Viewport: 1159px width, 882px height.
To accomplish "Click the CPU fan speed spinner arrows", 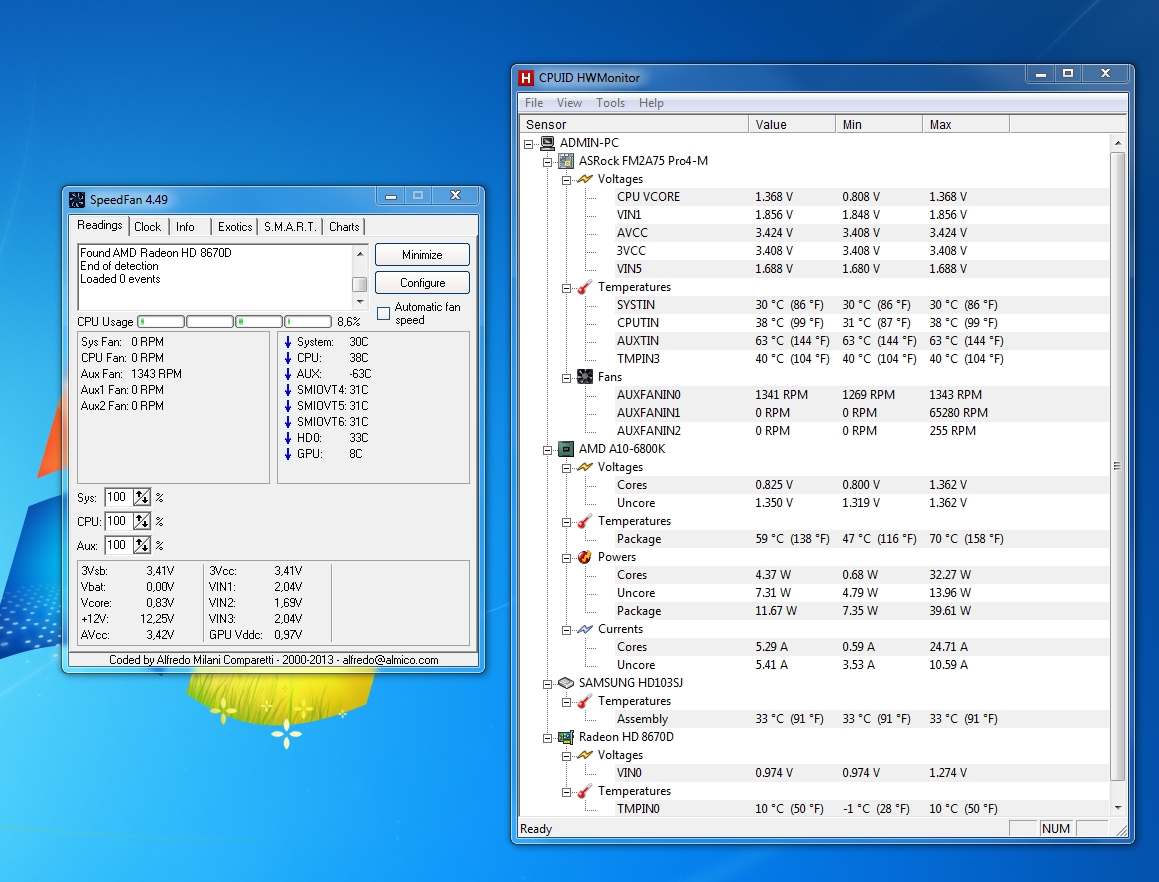I will click(x=142, y=521).
